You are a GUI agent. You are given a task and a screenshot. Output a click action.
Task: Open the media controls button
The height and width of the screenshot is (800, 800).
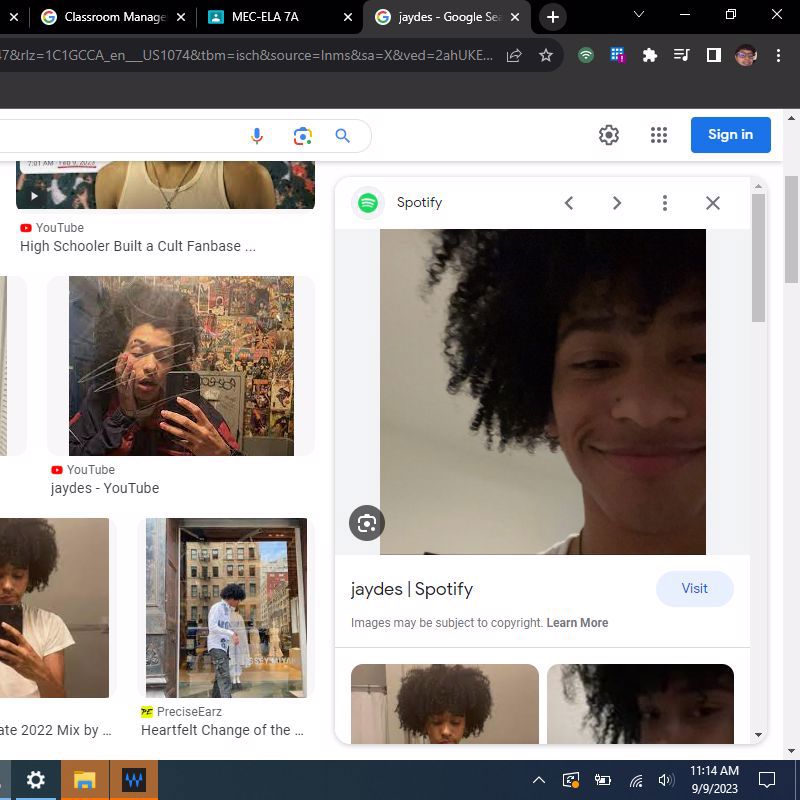pyautogui.click(x=681, y=55)
